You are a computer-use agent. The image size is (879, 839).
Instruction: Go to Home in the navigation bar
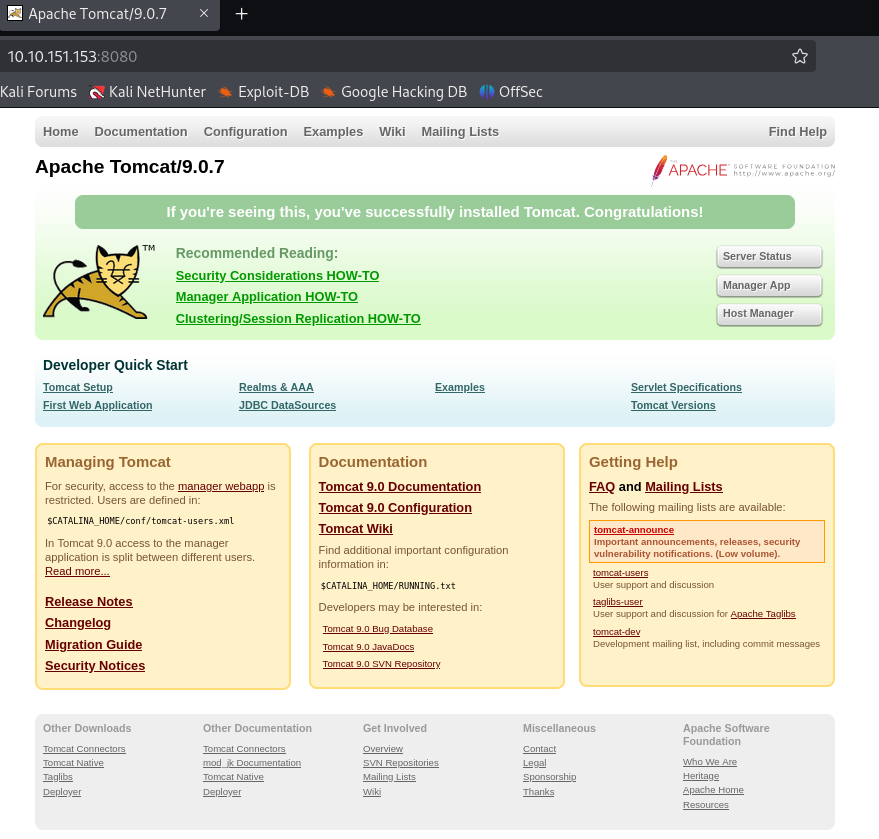click(x=61, y=132)
